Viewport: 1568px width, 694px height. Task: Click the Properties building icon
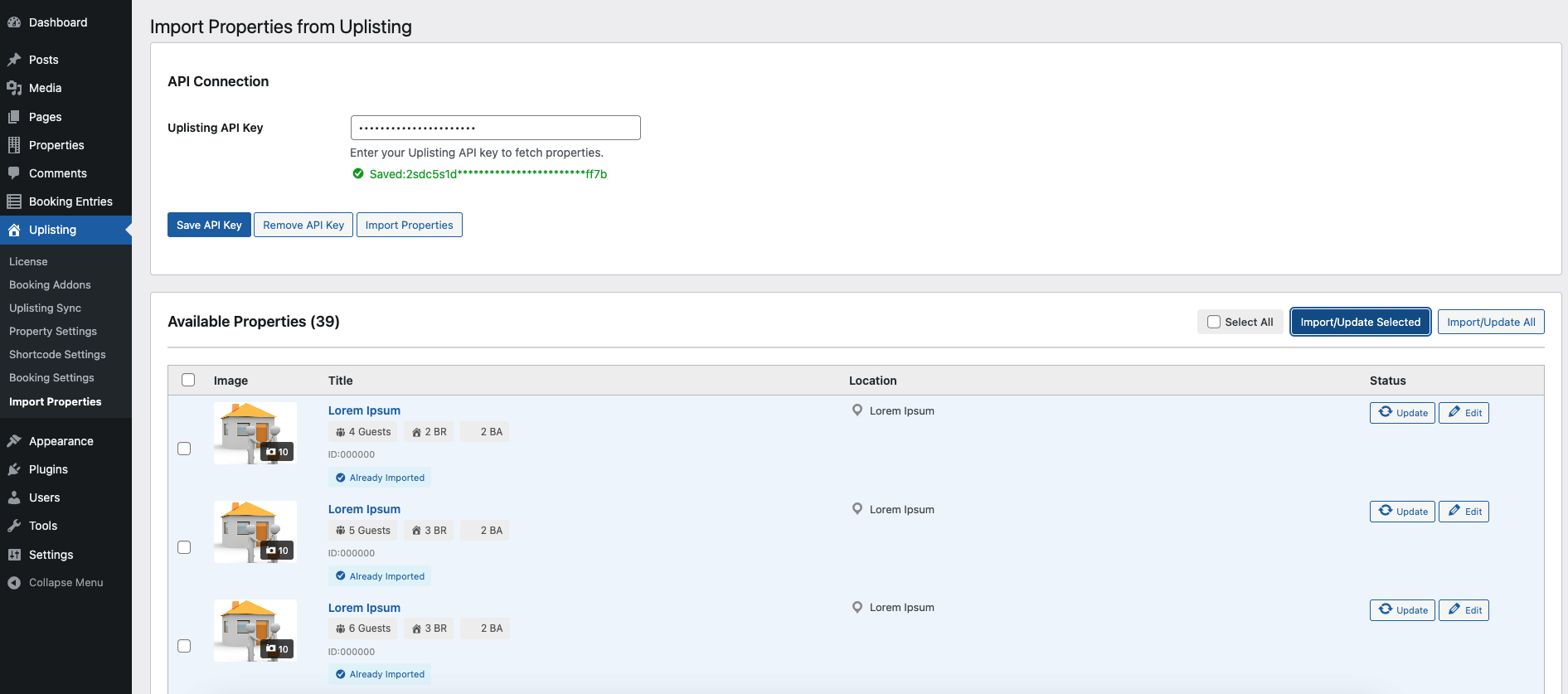click(14, 145)
